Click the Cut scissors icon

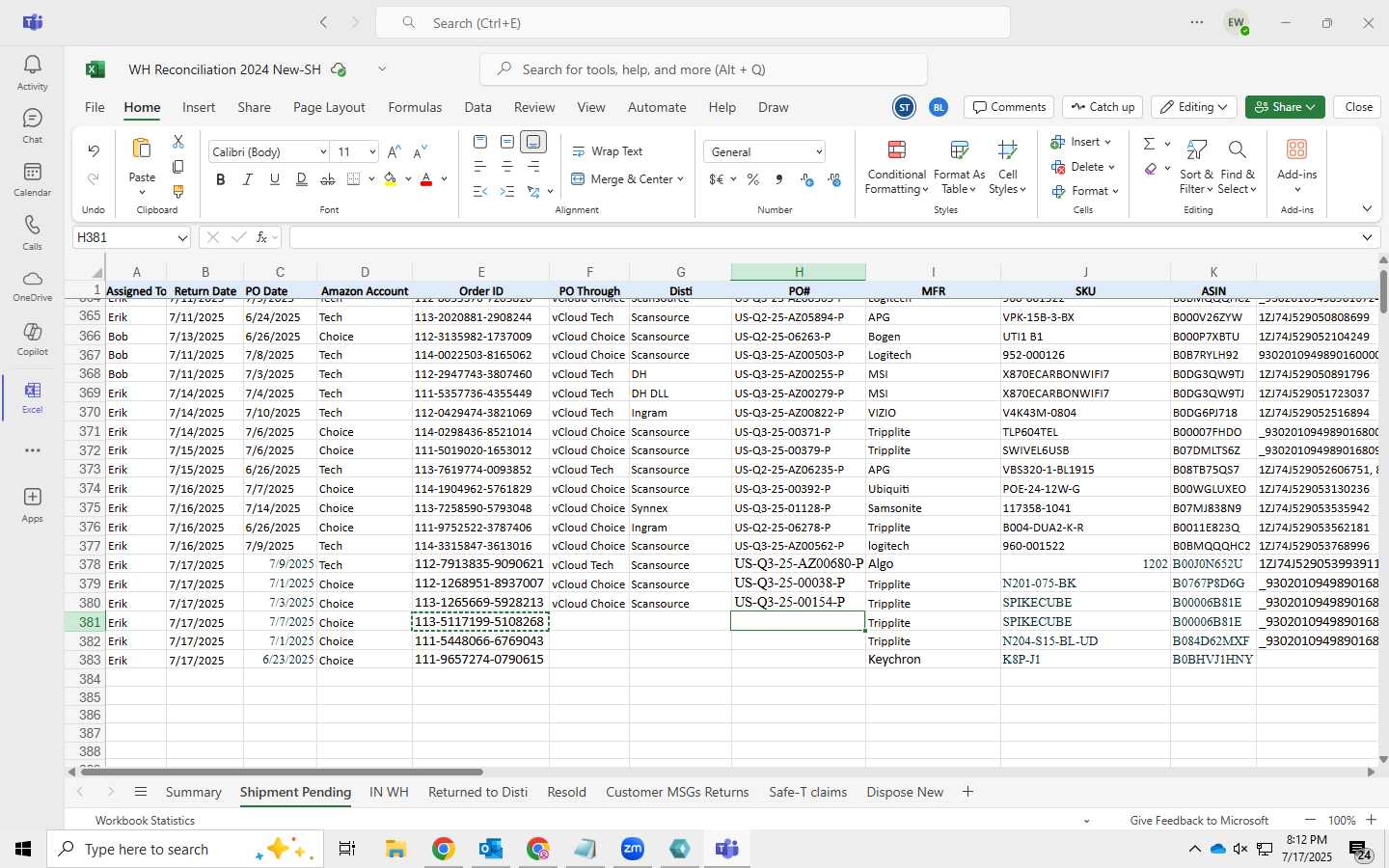[x=178, y=142]
